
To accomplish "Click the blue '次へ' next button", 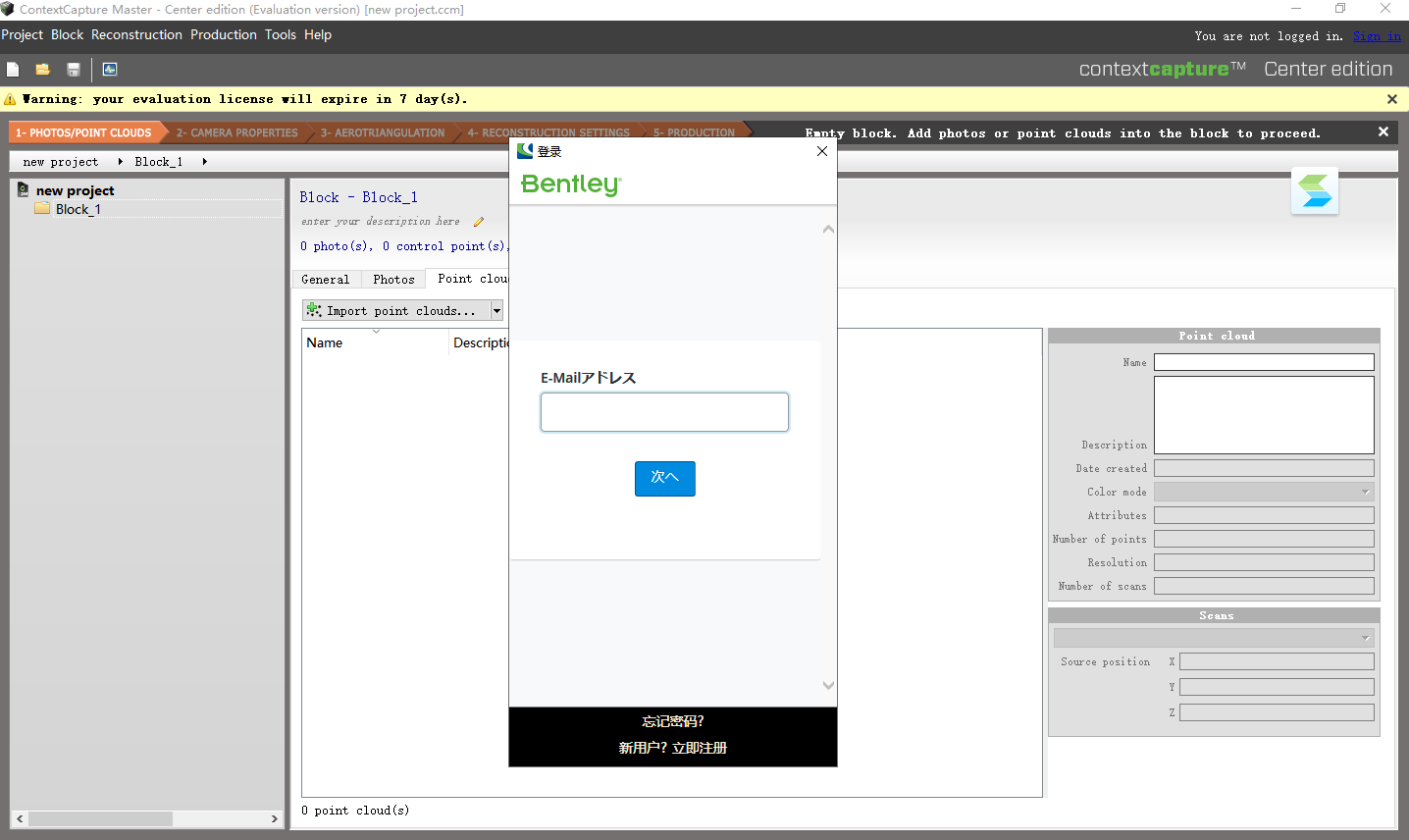I will coord(665,479).
